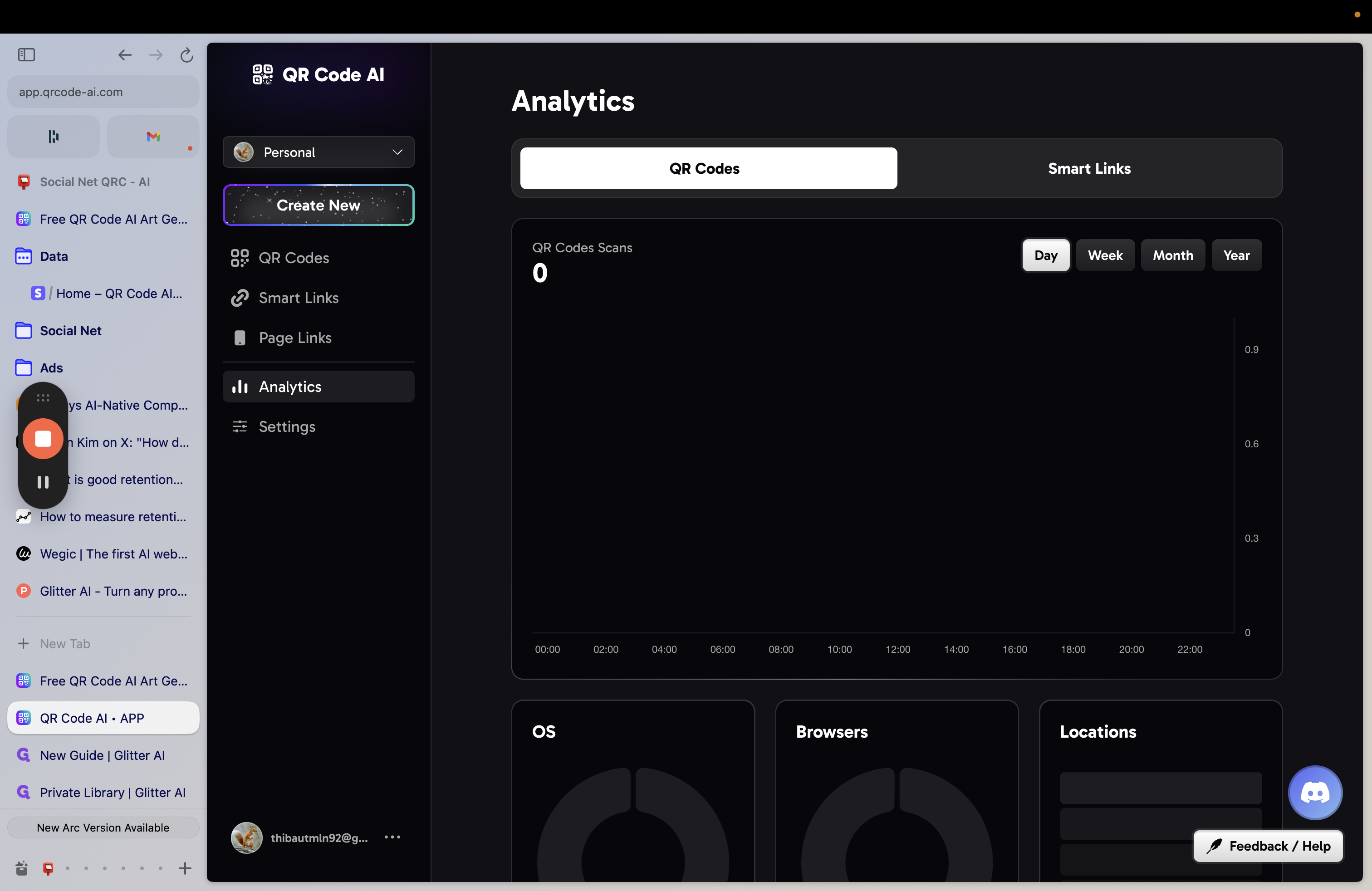
Task: Click the user avatar thumbnail
Action: coord(247,837)
